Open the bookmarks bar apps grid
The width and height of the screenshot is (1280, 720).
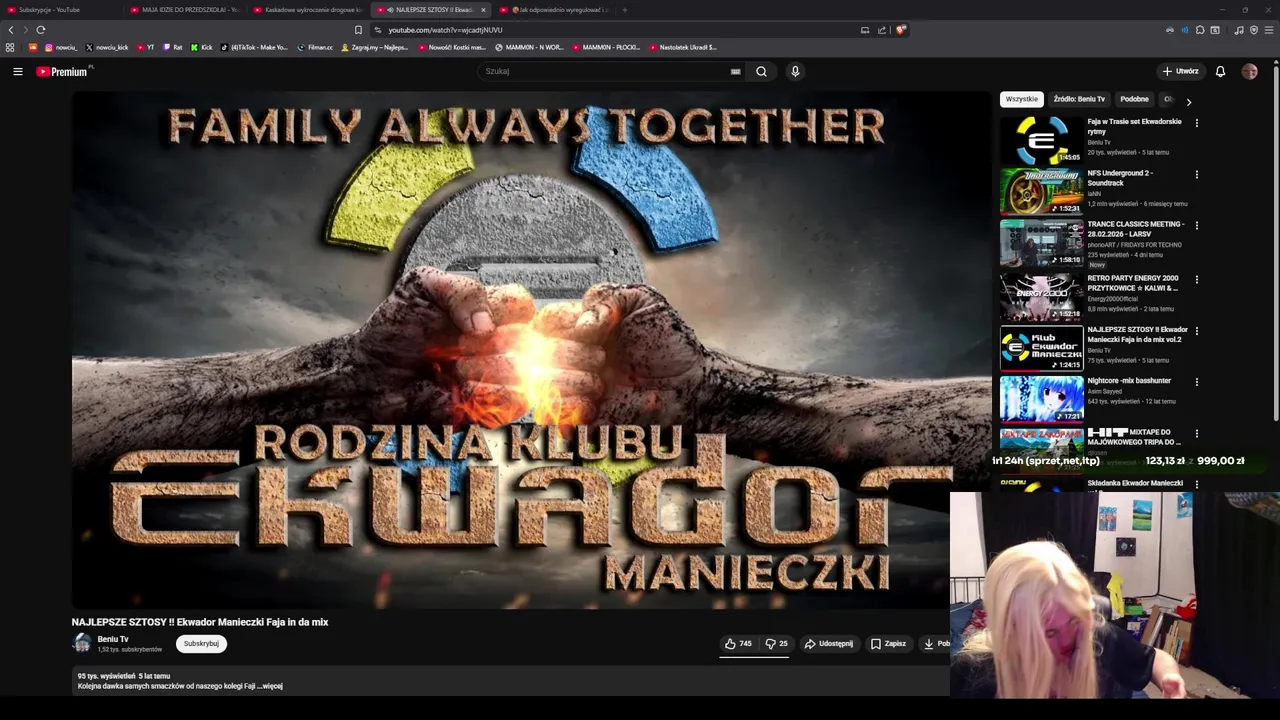pyautogui.click(x=10, y=47)
